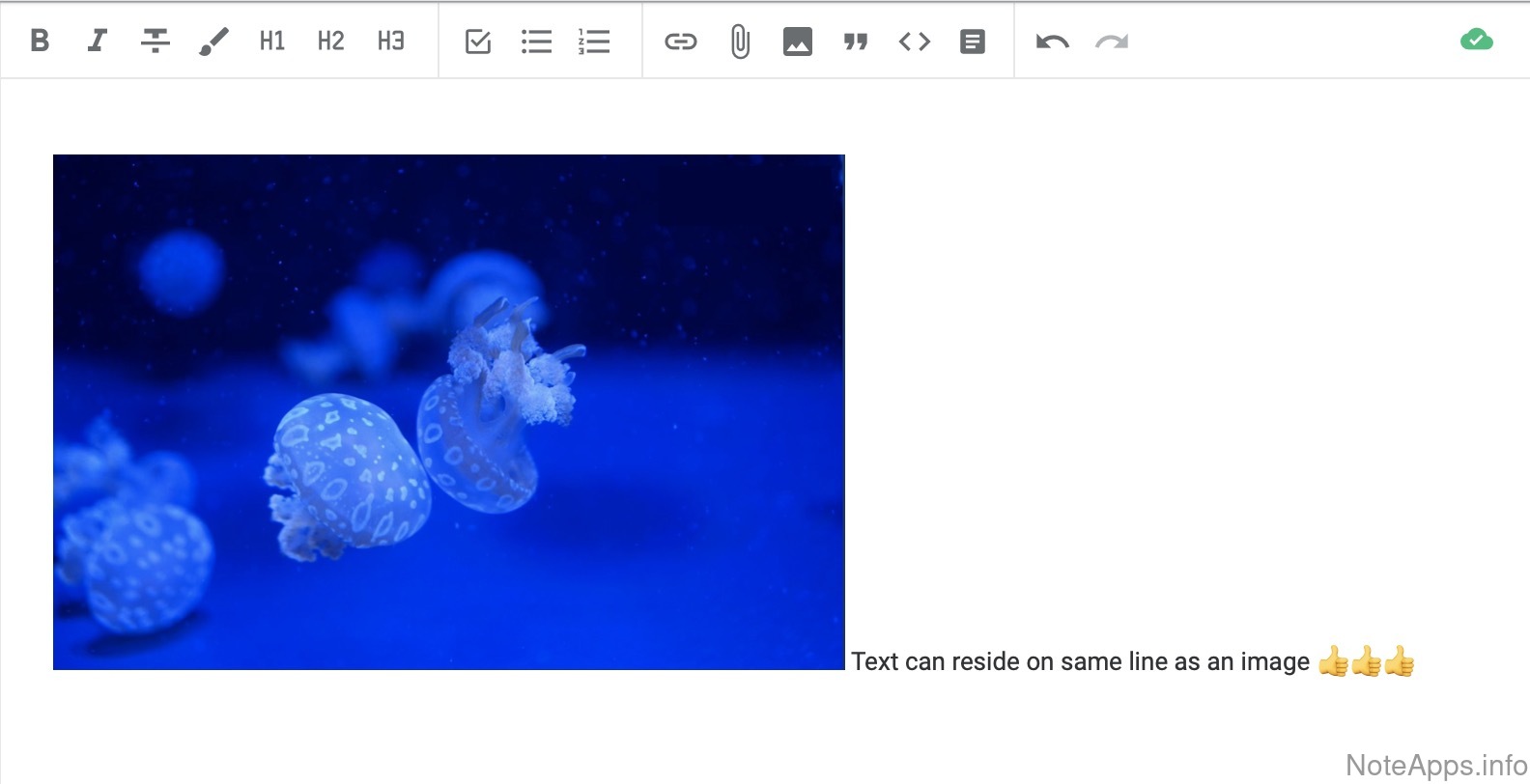Image resolution: width=1530 pixels, height=784 pixels.
Task: Check the green cloud sync status
Action: [1476, 40]
